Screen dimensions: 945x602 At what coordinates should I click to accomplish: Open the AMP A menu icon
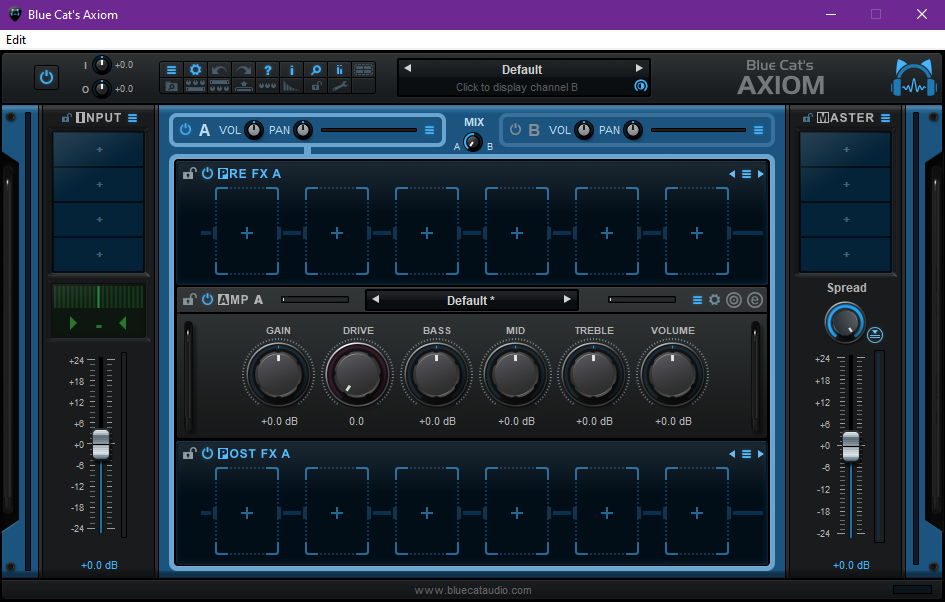697,300
